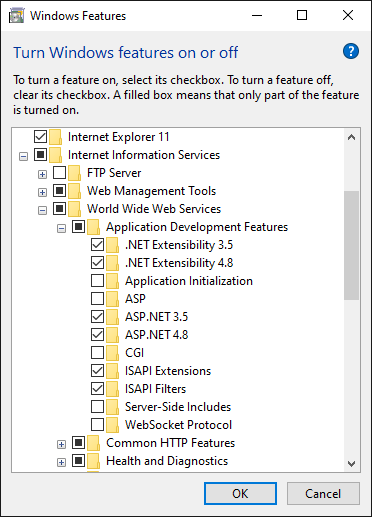Select the 'Server-Side Includes' label
Screen dimensions: 372x517
tap(178, 407)
